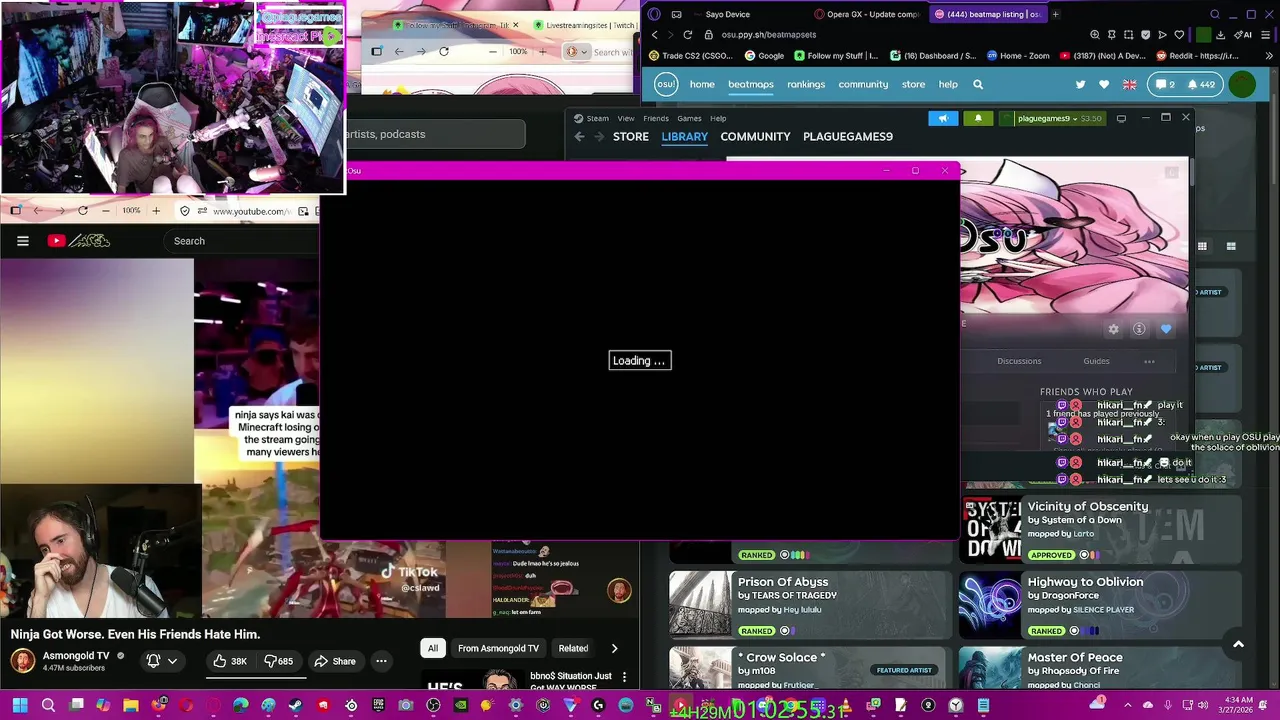Open Steam from the Windows taskbar

[x=295, y=706]
